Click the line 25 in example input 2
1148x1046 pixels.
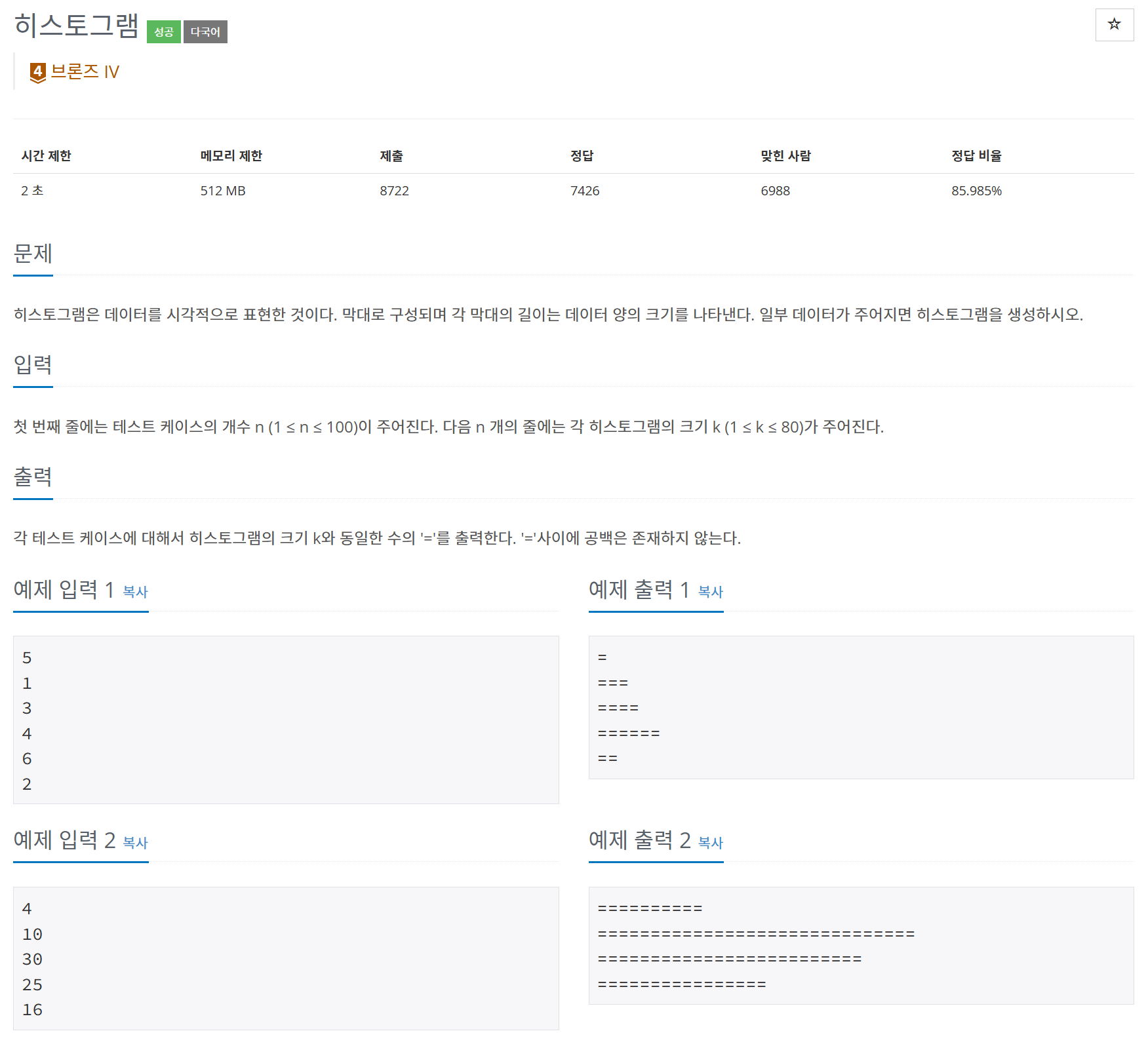[32, 985]
